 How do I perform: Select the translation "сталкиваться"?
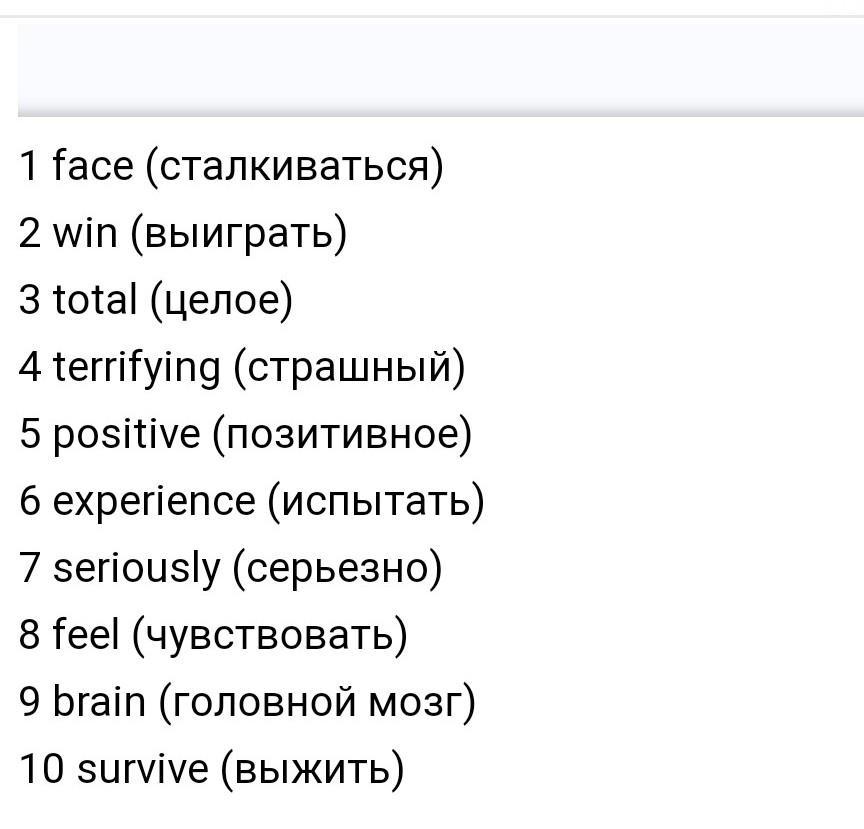click(294, 166)
